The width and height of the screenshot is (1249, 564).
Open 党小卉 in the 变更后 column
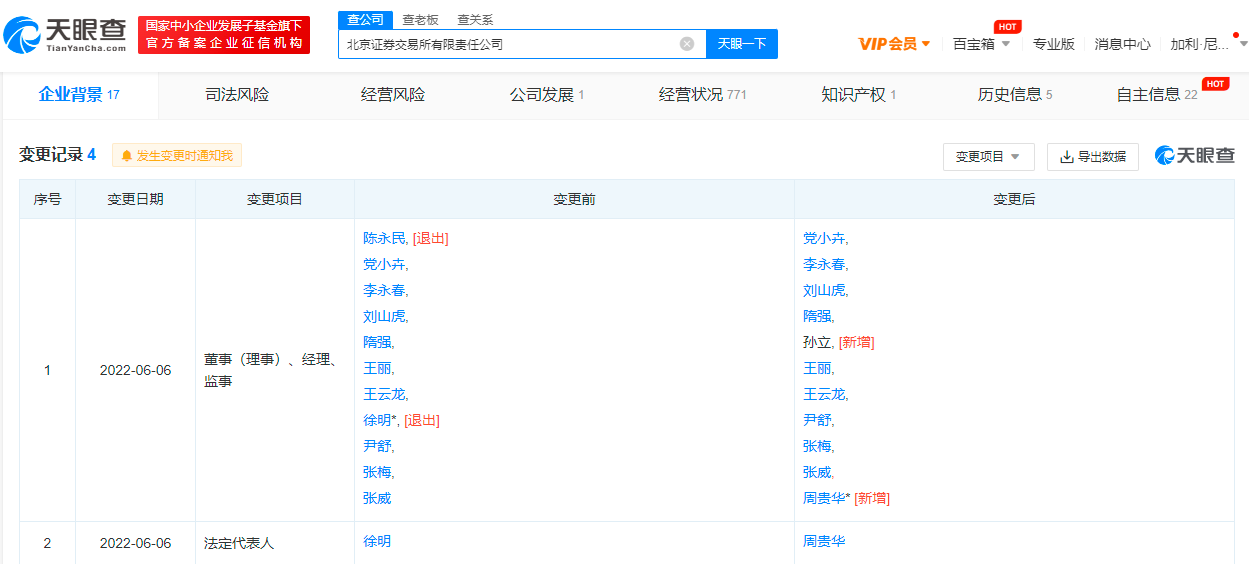824,238
